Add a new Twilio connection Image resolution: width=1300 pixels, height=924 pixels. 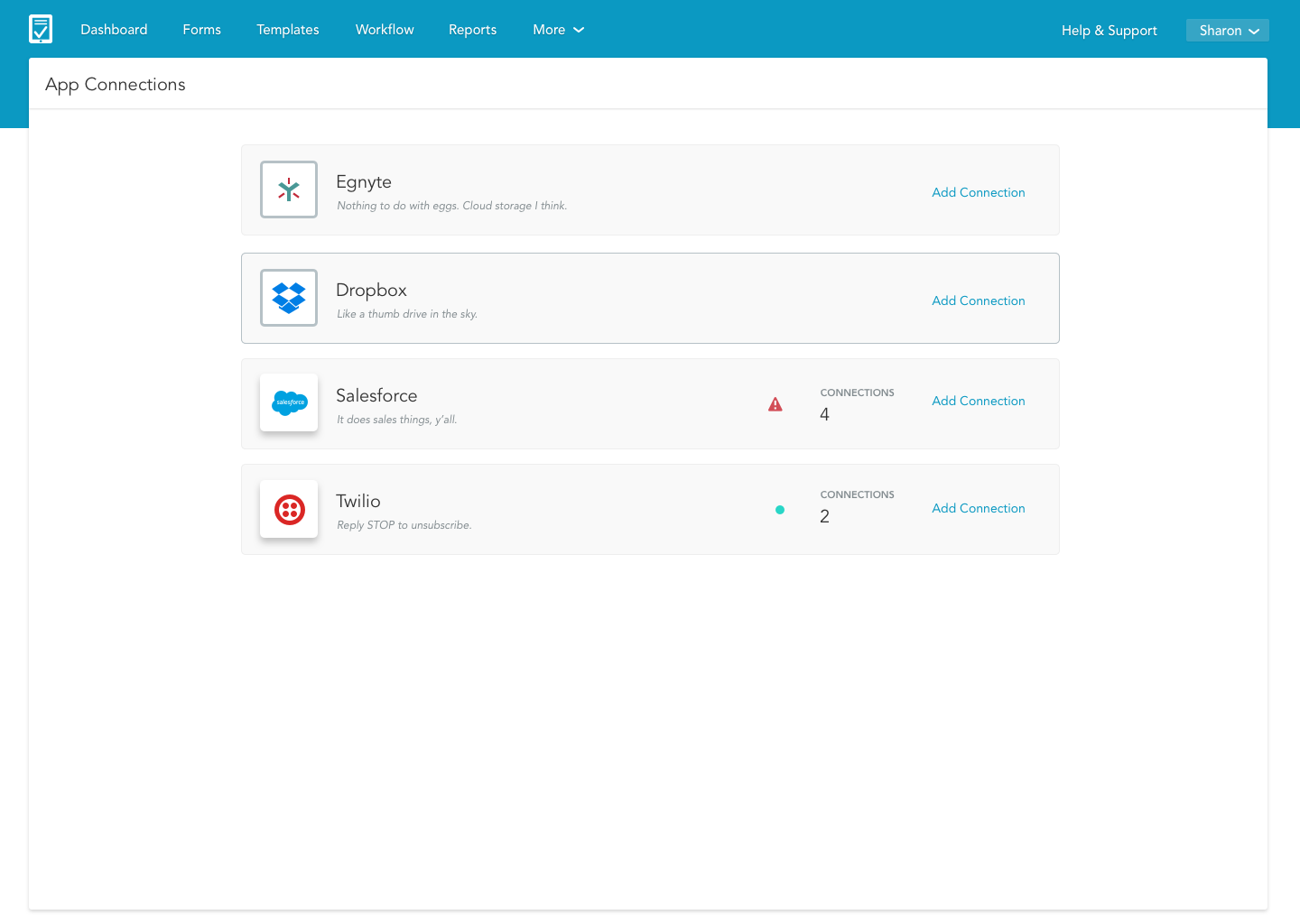pyautogui.click(x=978, y=508)
